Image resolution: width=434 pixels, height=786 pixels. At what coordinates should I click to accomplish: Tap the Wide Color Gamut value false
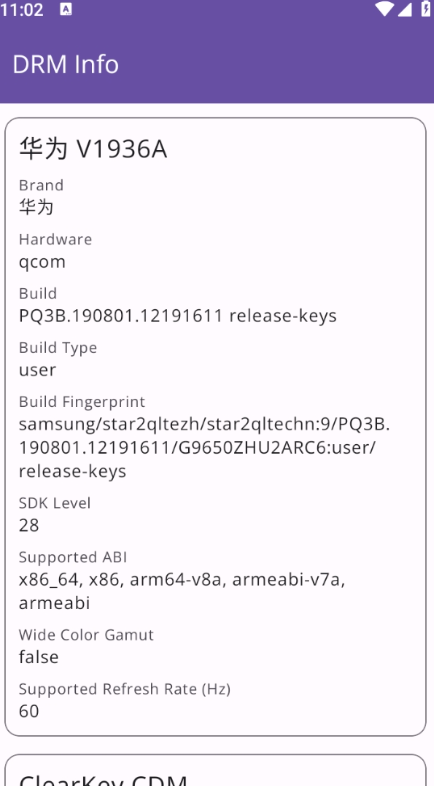39,657
